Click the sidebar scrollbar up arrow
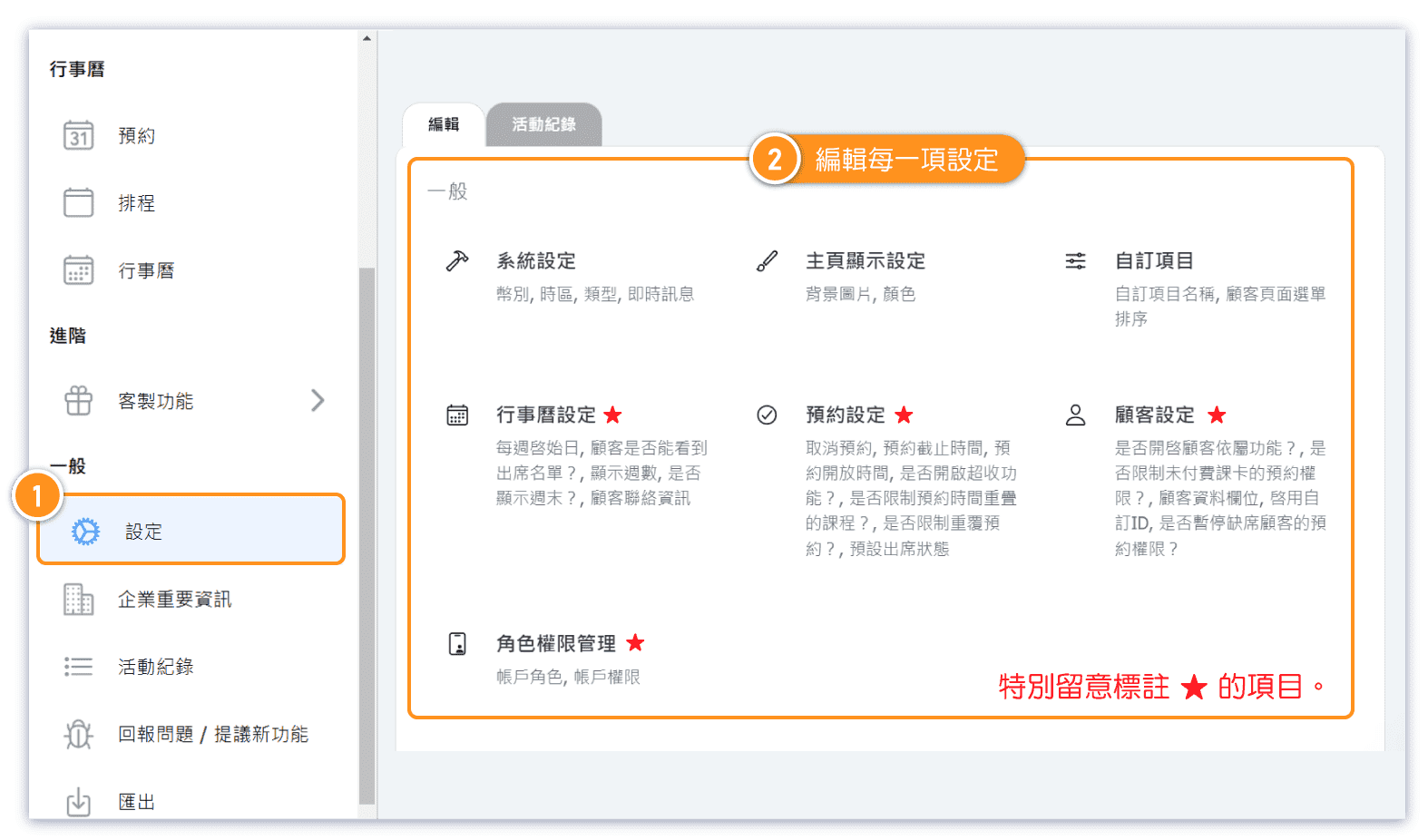Image resolution: width=1428 pixels, height=840 pixels. (x=367, y=38)
